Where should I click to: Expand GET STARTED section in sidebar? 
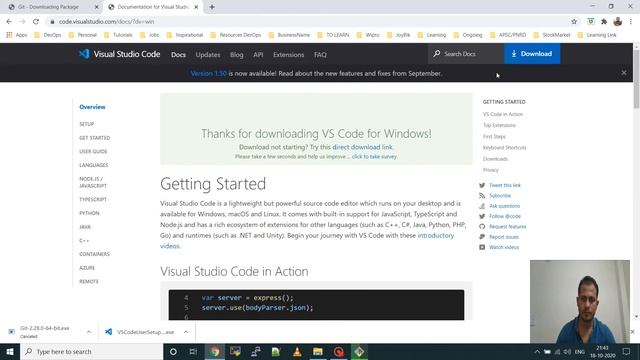(95, 138)
